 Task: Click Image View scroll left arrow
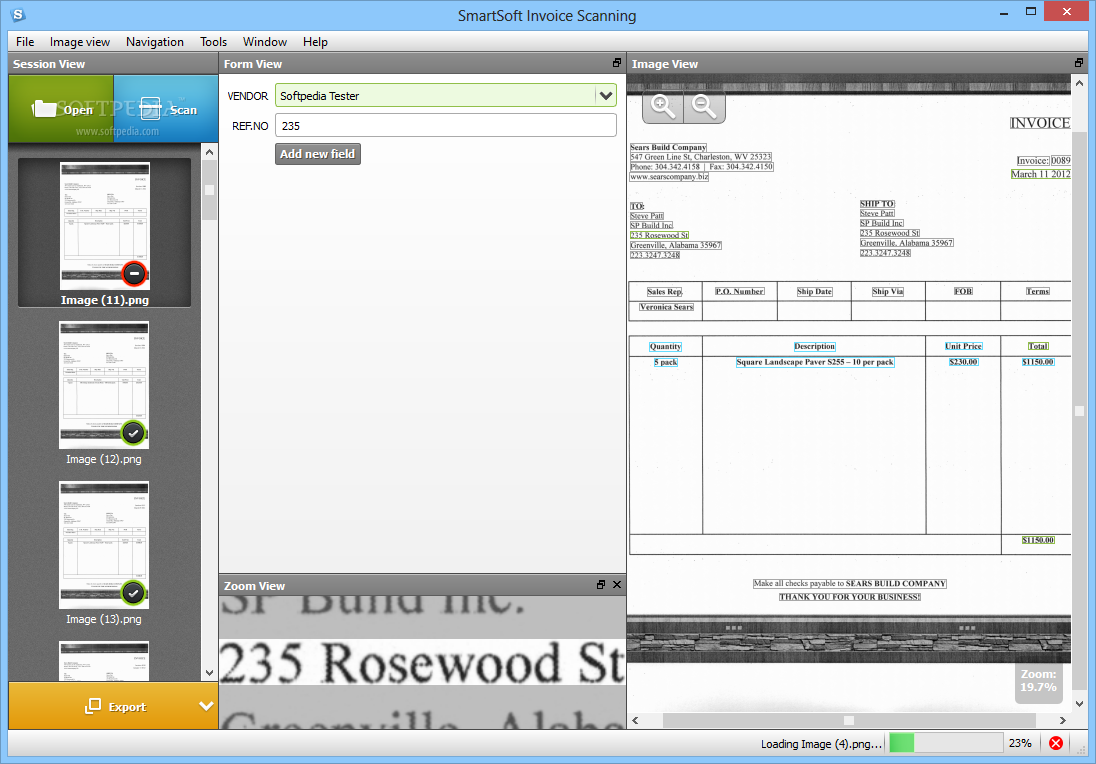[635, 720]
